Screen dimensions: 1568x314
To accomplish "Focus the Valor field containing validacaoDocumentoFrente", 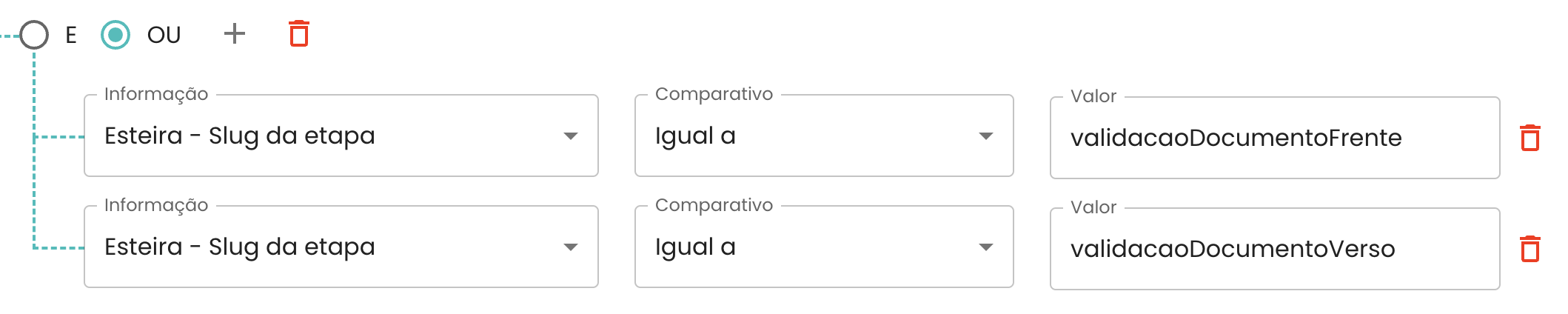I will click(1273, 138).
